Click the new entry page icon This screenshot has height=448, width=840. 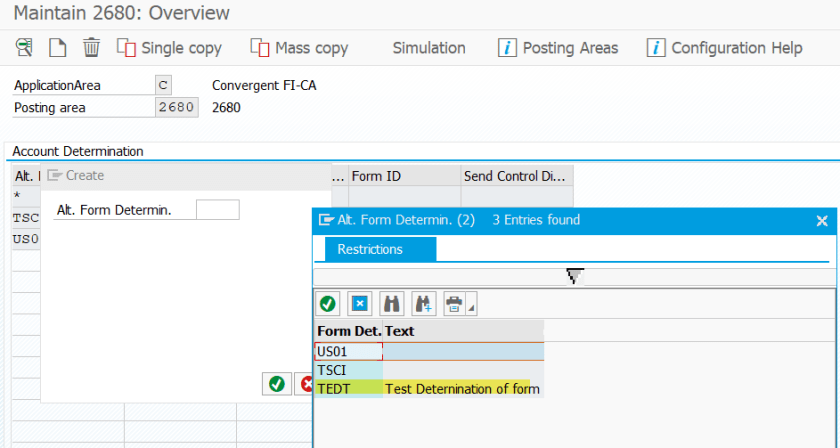click(57, 47)
